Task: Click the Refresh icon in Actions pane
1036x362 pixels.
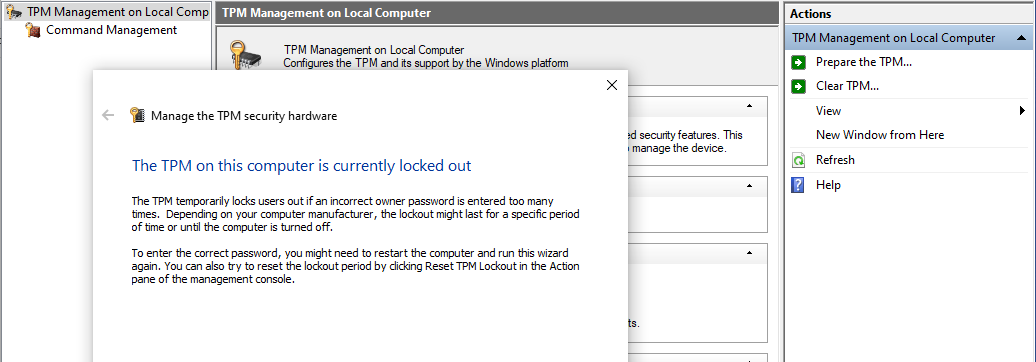Action: [799, 160]
